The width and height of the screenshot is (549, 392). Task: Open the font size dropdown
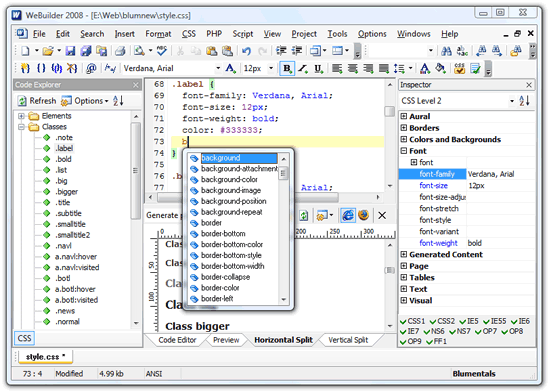(271, 68)
